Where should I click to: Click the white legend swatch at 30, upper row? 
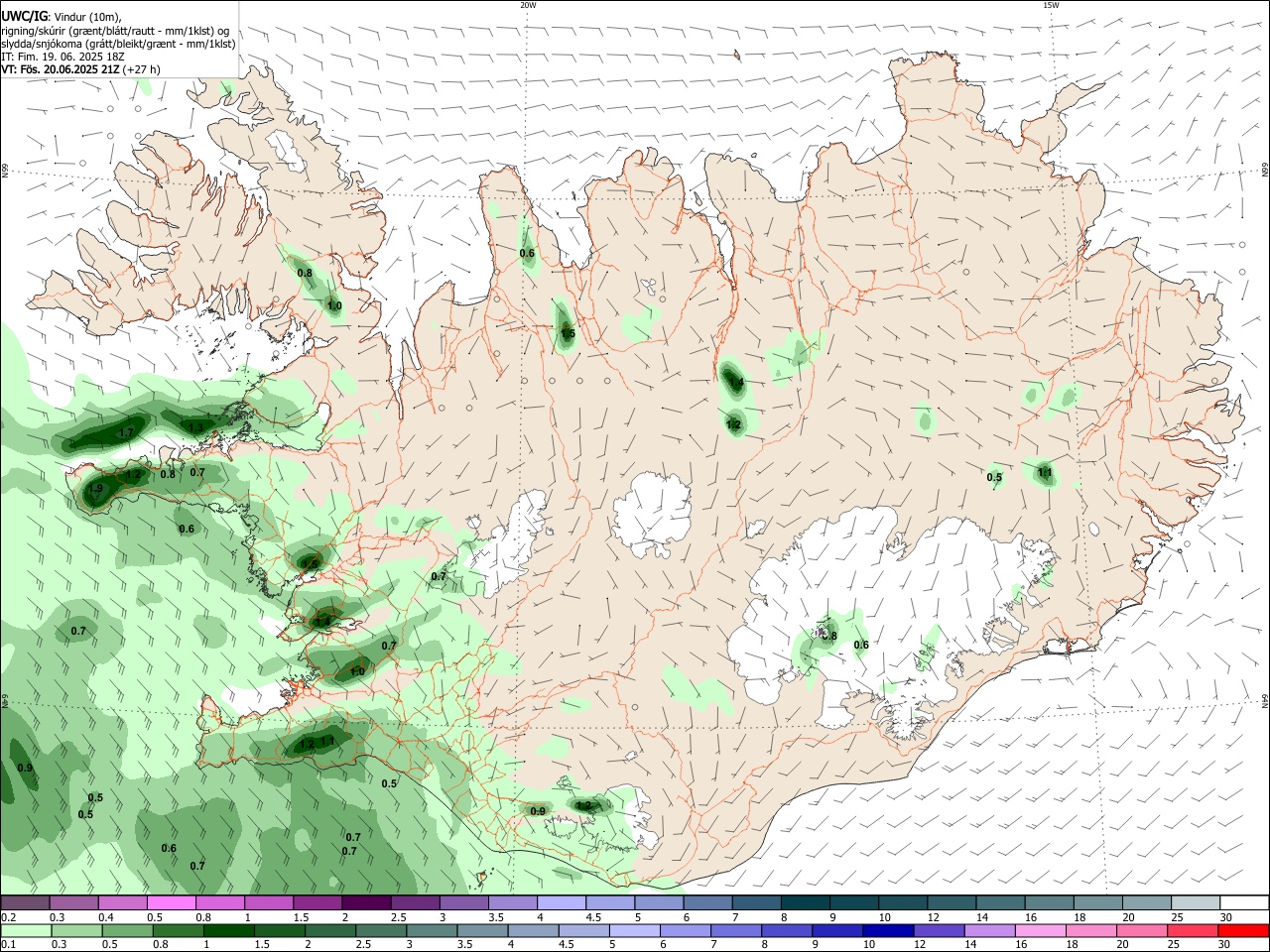1243,903
